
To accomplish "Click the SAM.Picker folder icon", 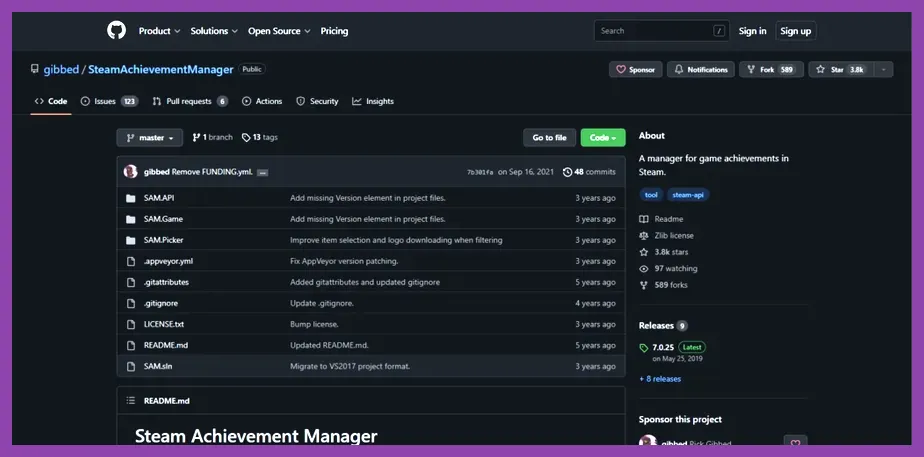I will coord(131,240).
